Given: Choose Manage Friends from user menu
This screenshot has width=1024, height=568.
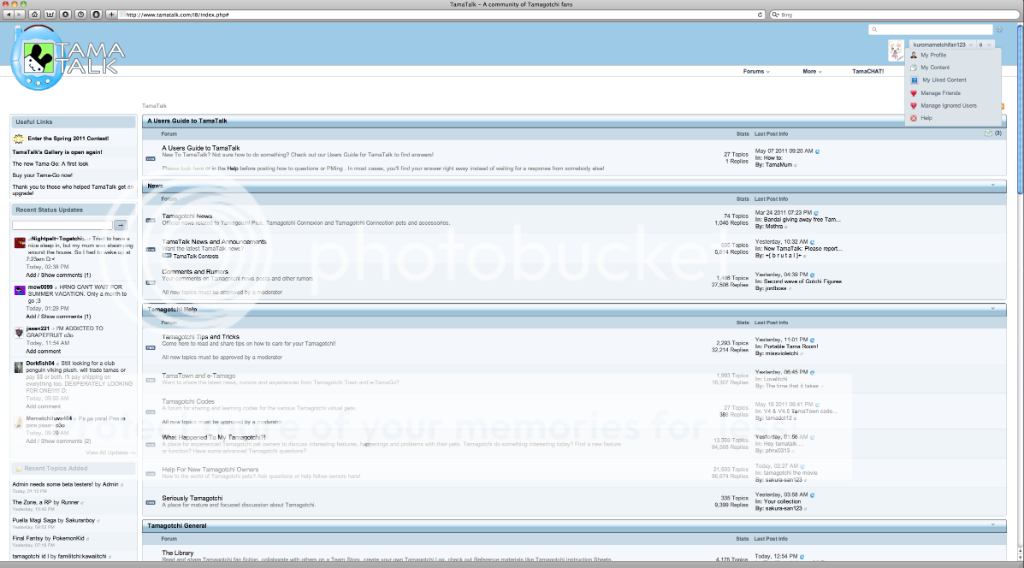Looking at the screenshot, I should [940, 93].
